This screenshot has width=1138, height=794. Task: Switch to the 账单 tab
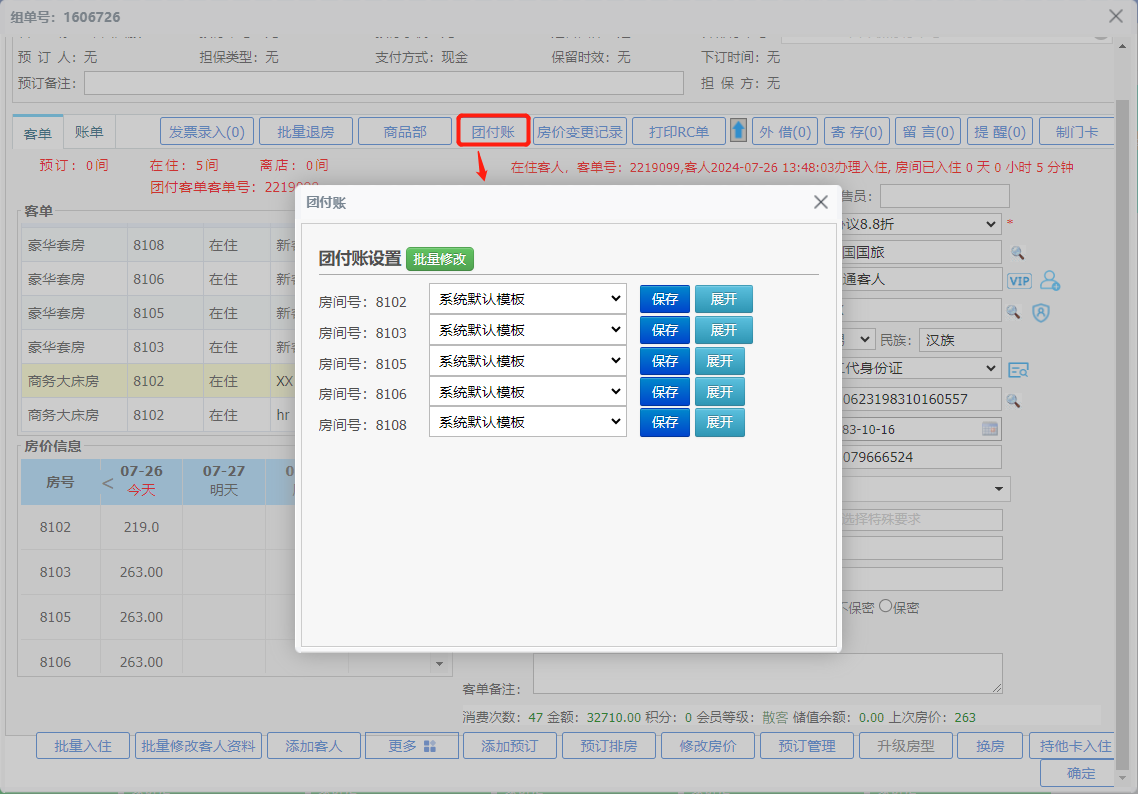click(x=89, y=131)
